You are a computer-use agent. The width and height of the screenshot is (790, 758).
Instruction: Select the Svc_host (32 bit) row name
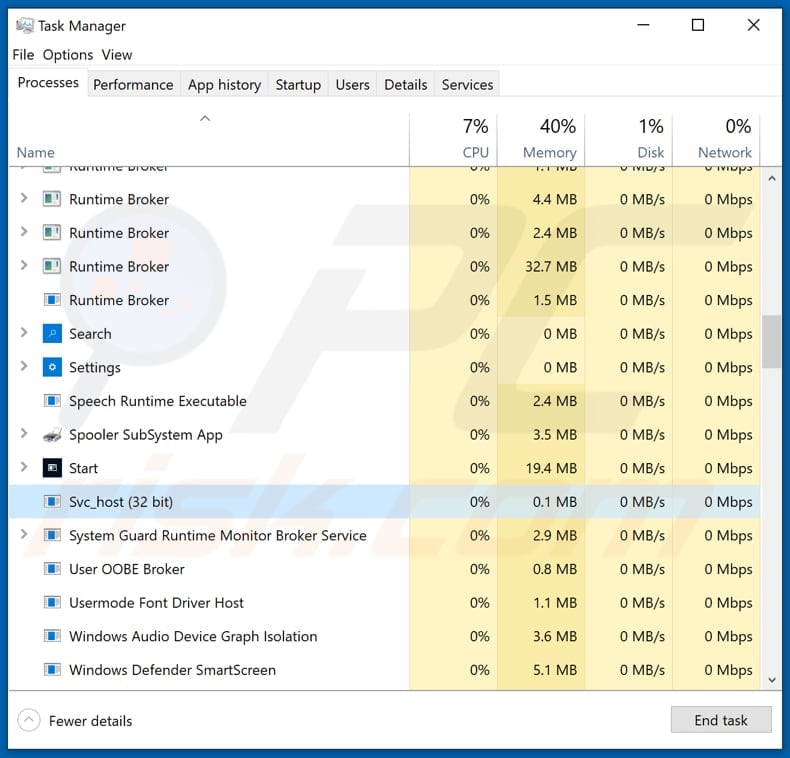[x=121, y=502]
